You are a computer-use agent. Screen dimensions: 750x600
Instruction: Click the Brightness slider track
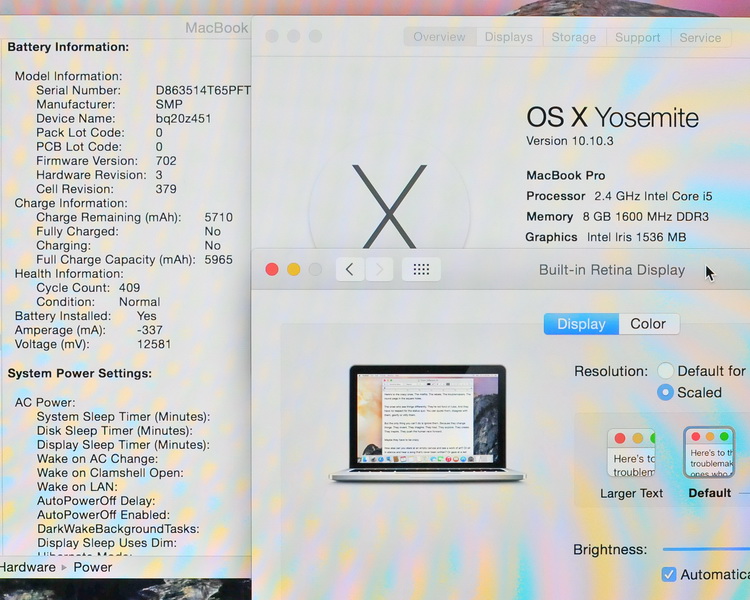click(706, 549)
